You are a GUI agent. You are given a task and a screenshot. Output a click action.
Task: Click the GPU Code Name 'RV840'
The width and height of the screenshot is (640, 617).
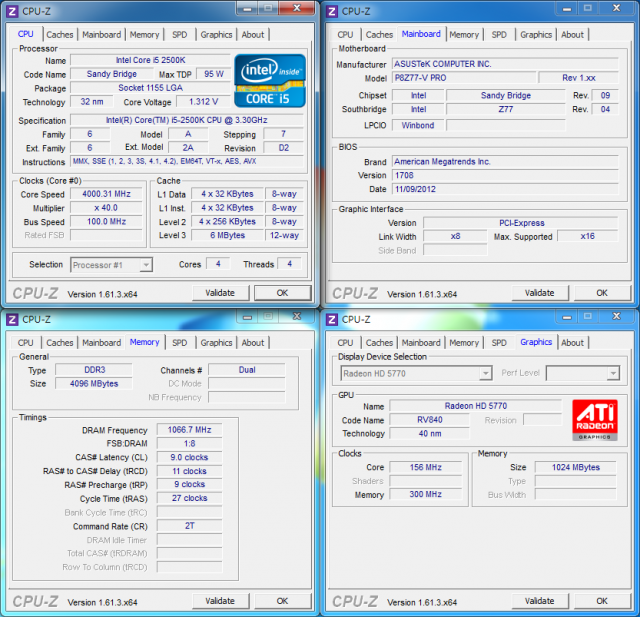430,420
